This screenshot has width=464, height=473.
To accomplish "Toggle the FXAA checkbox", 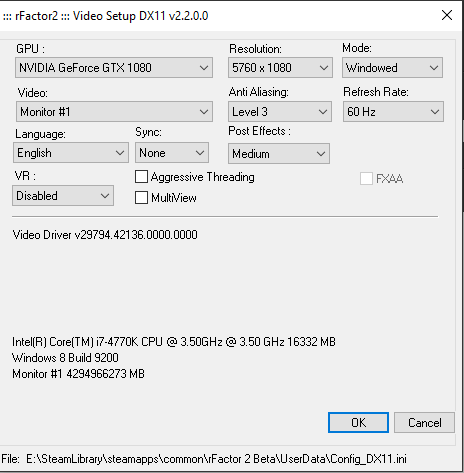I will 366,179.
